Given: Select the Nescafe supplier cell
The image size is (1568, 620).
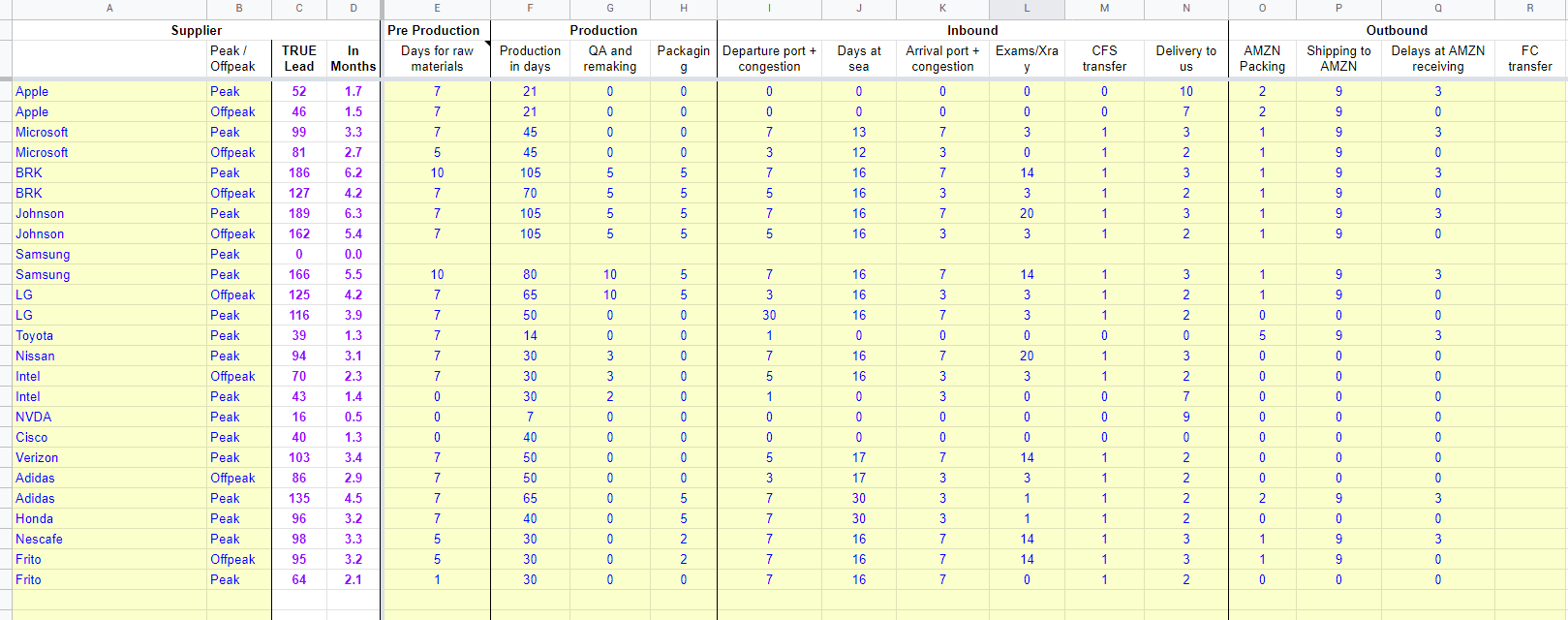Looking at the screenshot, I should click(x=109, y=539).
